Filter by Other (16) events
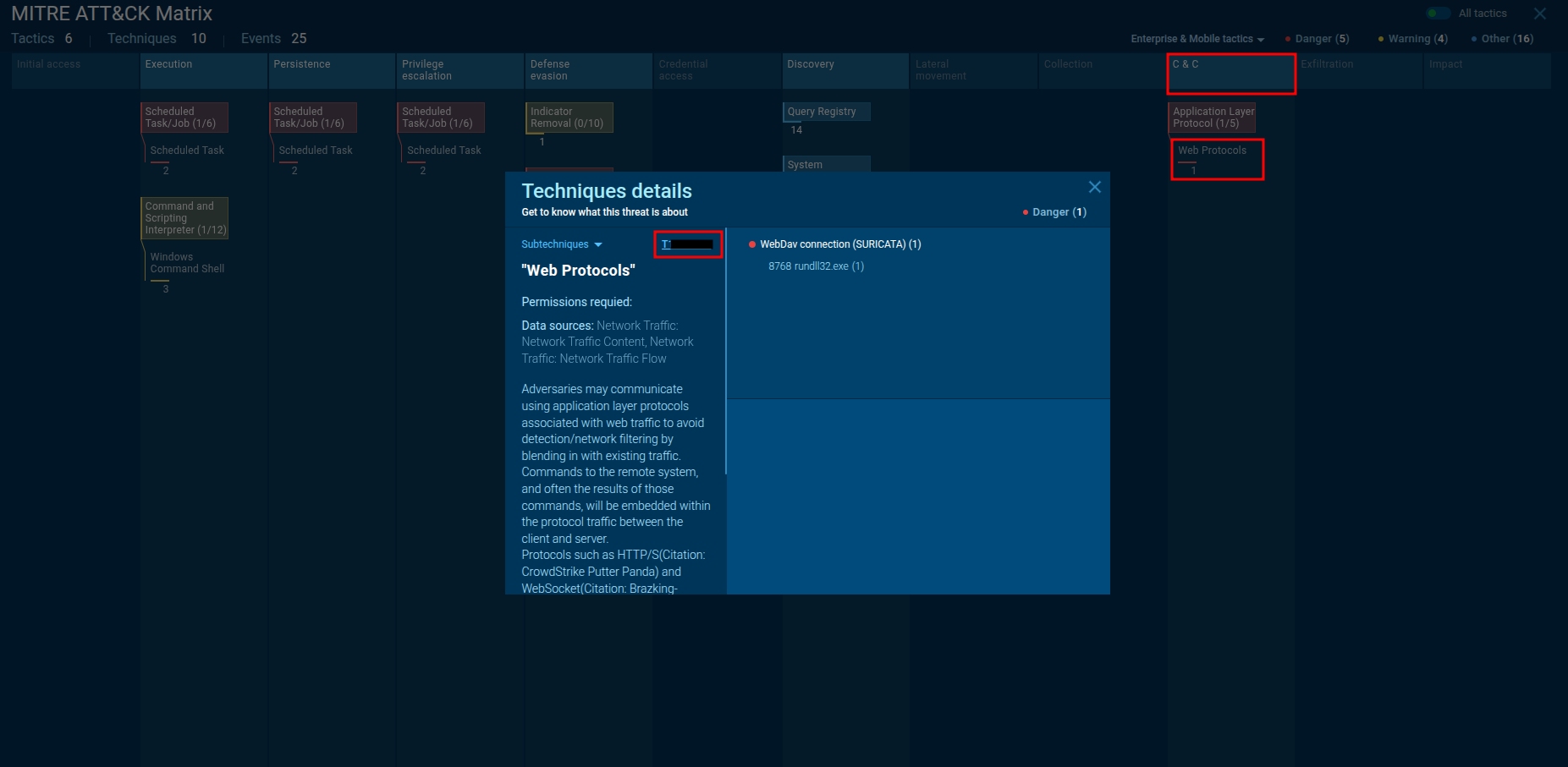The width and height of the screenshot is (1568, 767). (1502, 39)
